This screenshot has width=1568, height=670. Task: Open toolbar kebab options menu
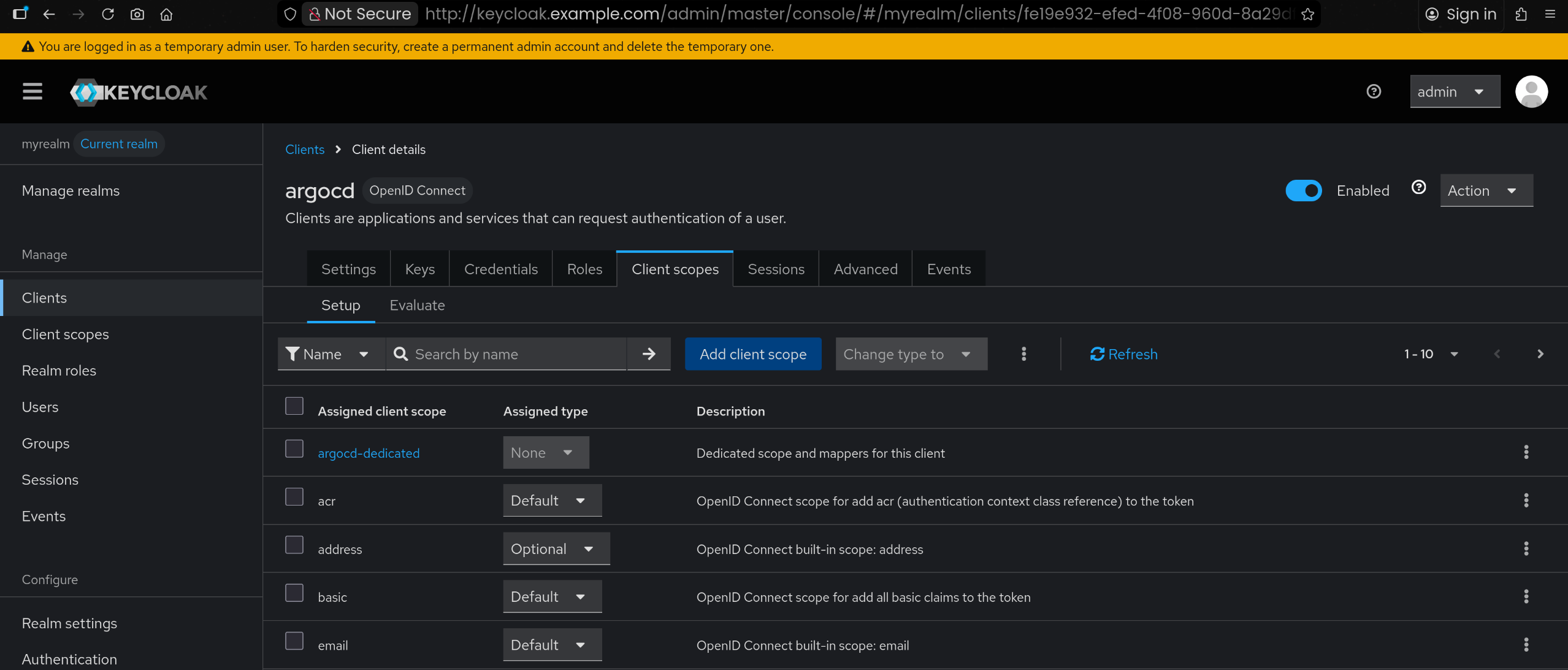tap(1023, 354)
